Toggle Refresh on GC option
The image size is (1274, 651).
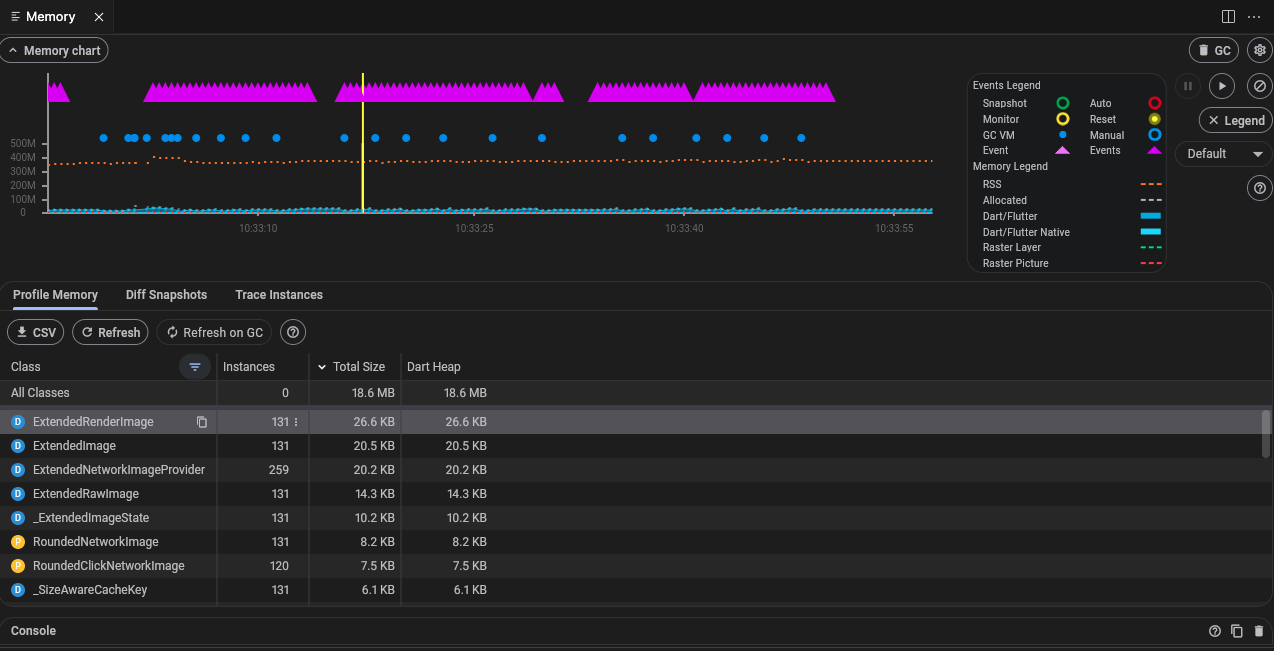click(214, 333)
